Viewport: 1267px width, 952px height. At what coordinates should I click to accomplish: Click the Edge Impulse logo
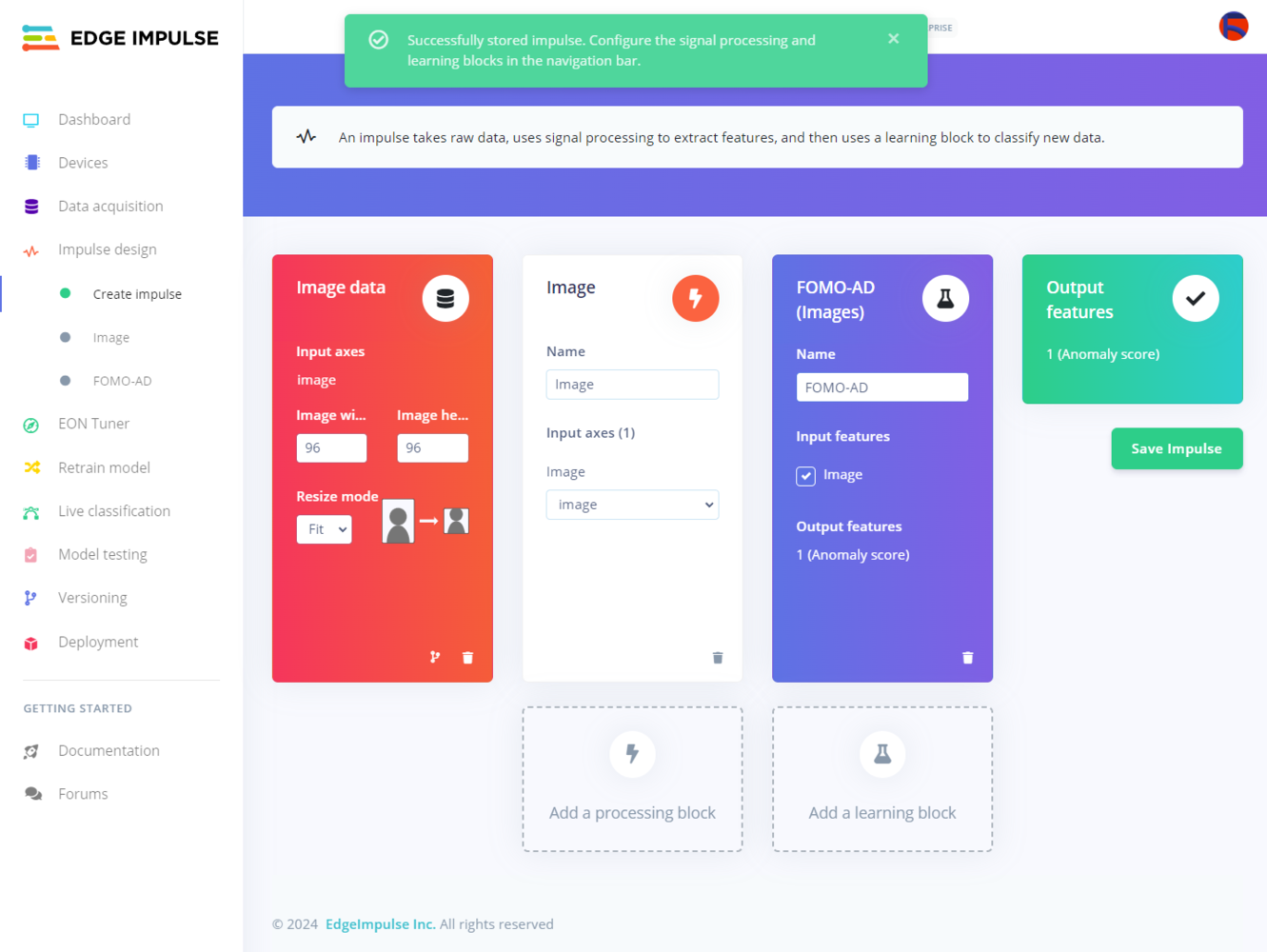click(x=120, y=38)
